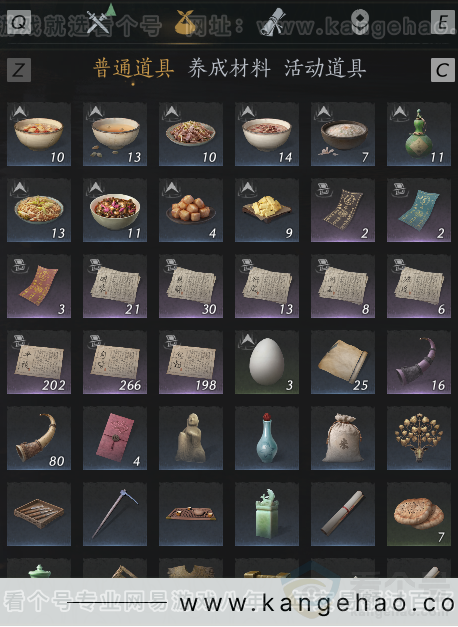Open the map pin location icon
This screenshot has width=458, height=627.
click(x=360, y=22)
